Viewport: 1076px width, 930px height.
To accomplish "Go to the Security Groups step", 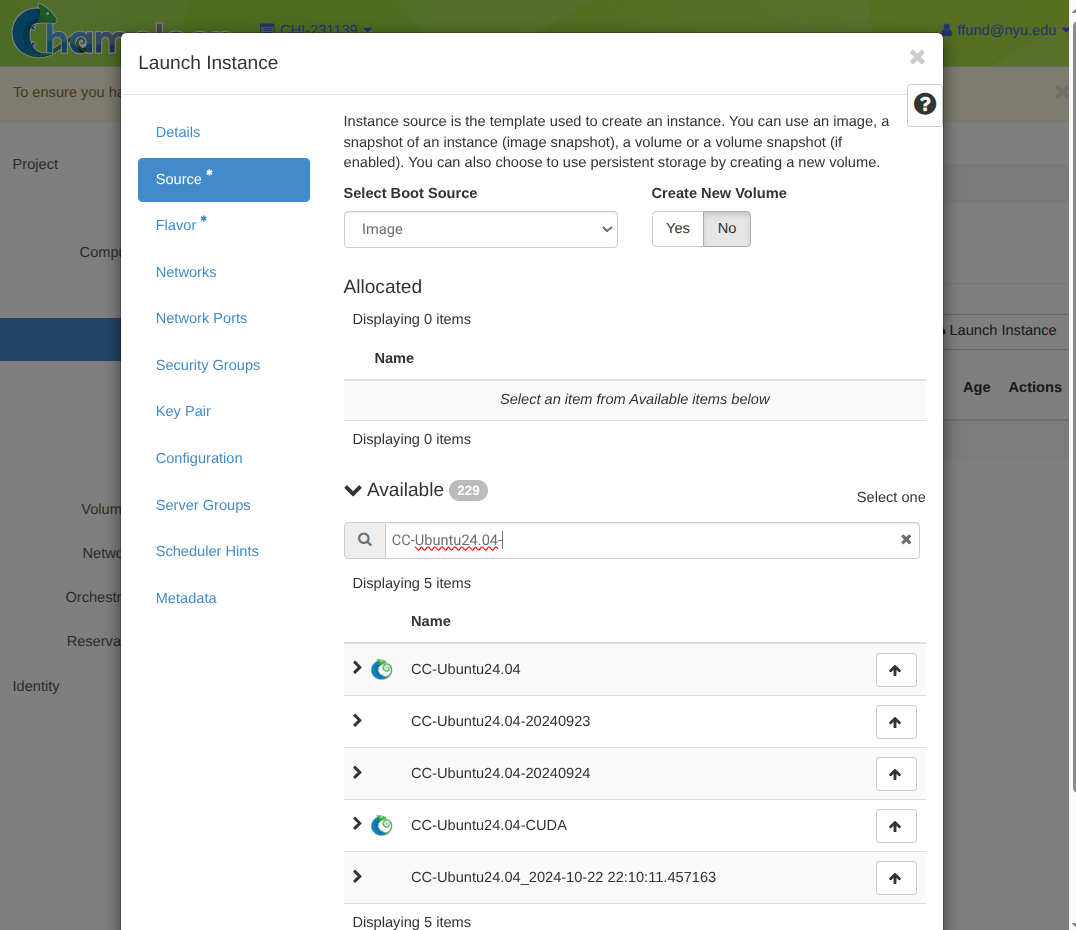I will click(208, 365).
